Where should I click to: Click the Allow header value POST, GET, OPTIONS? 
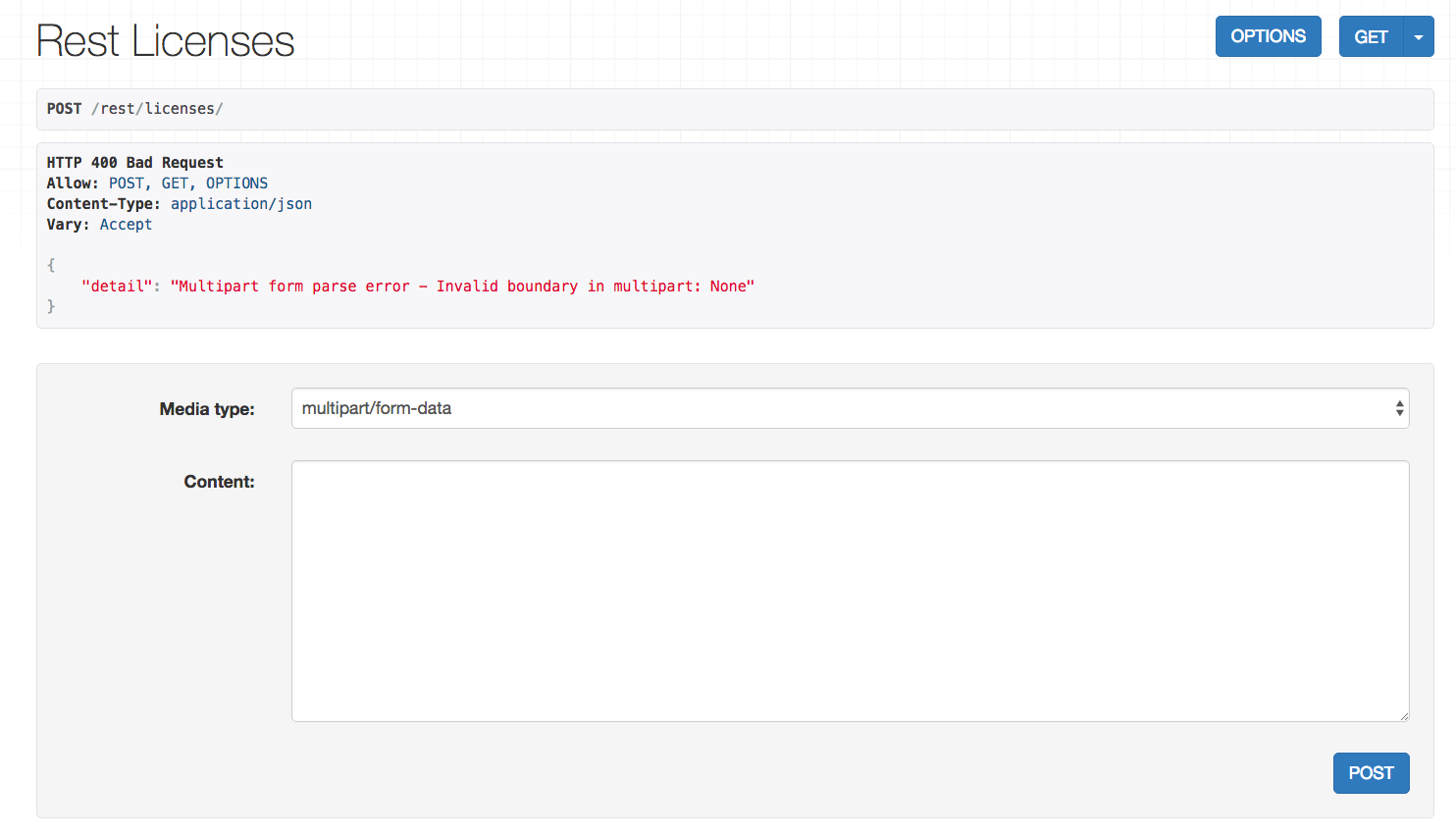pos(188,183)
